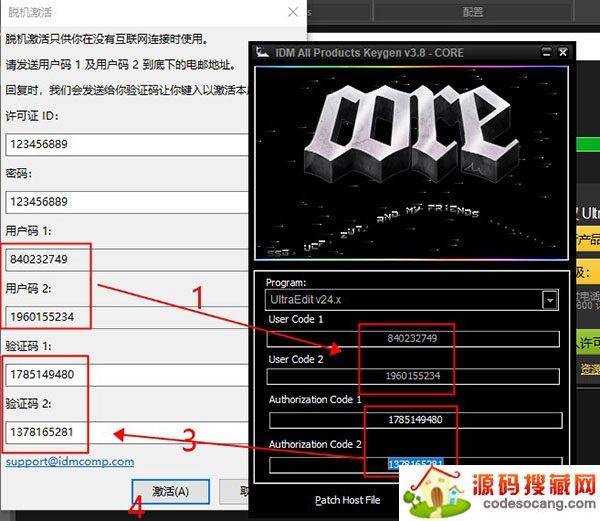600x521 pixels.
Task: Click the 许可证 ID input field
Action: tap(127, 145)
